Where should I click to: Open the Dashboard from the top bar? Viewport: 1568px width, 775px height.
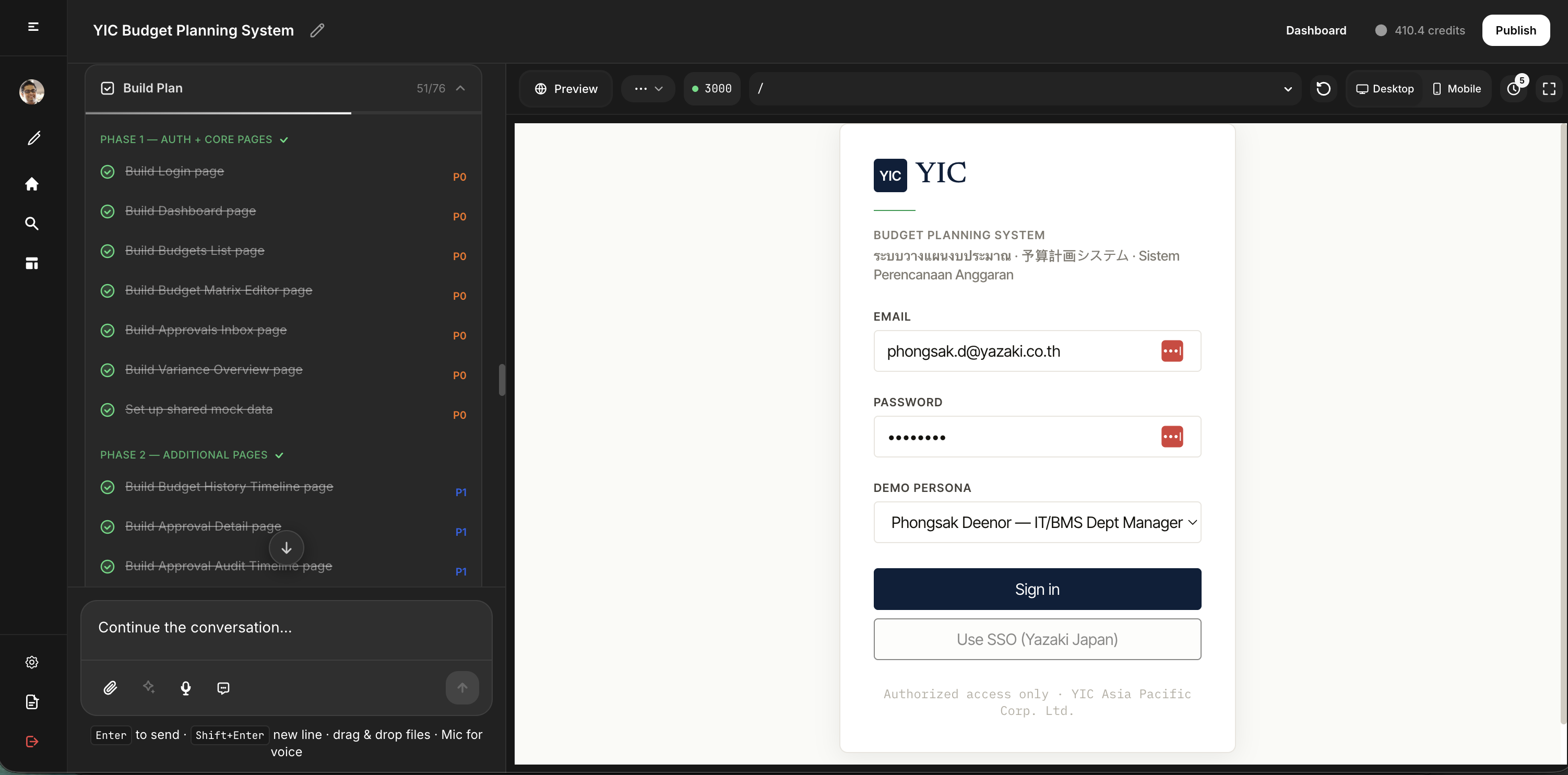1316,30
